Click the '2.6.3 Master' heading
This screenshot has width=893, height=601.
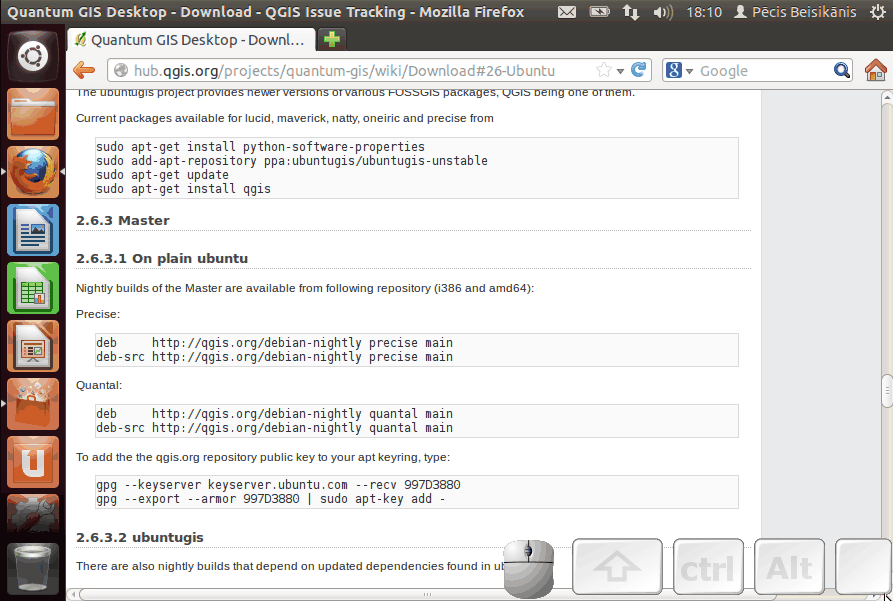coord(122,220)
